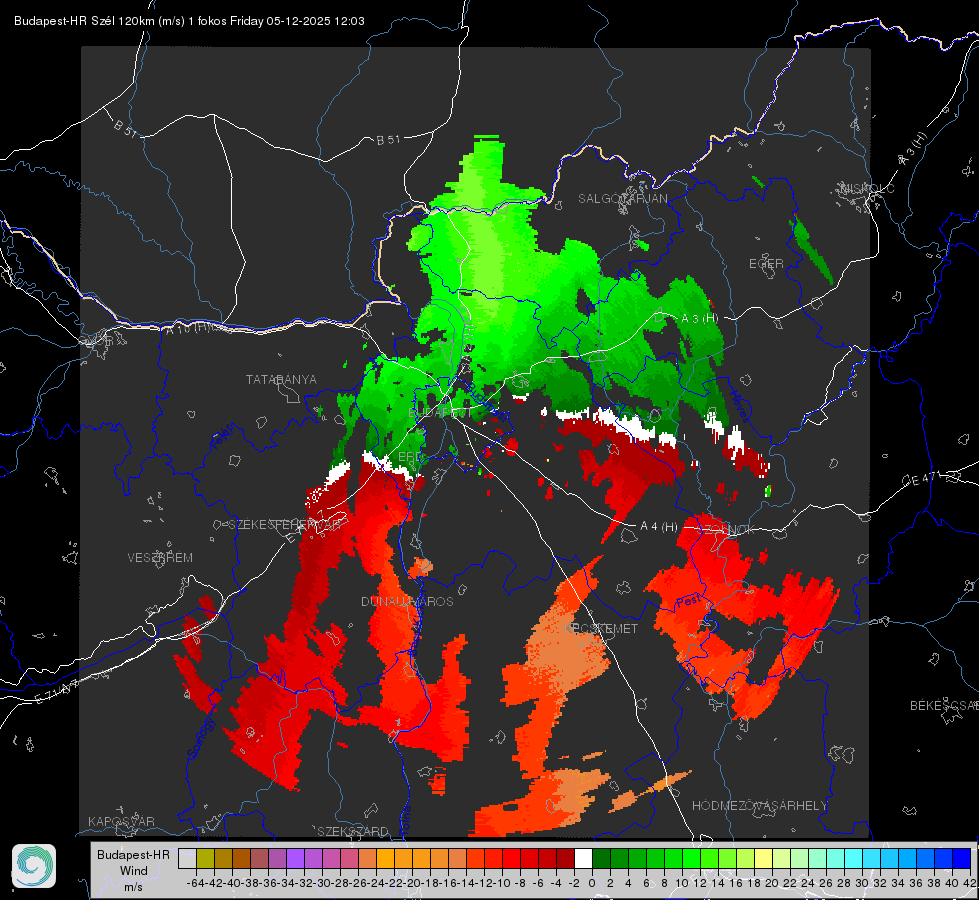Click the 0 legend value
Viewport: 979px width, 900px height.
coord(592,883)
